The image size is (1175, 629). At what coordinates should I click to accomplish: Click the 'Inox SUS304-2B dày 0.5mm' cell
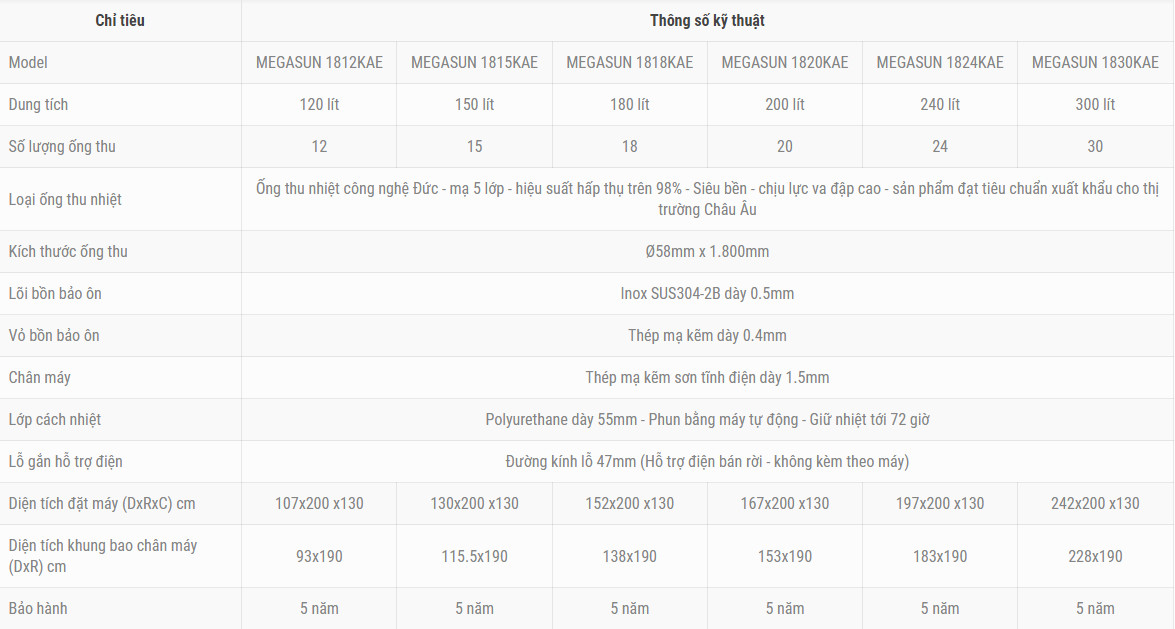click(x=707, y=293)
